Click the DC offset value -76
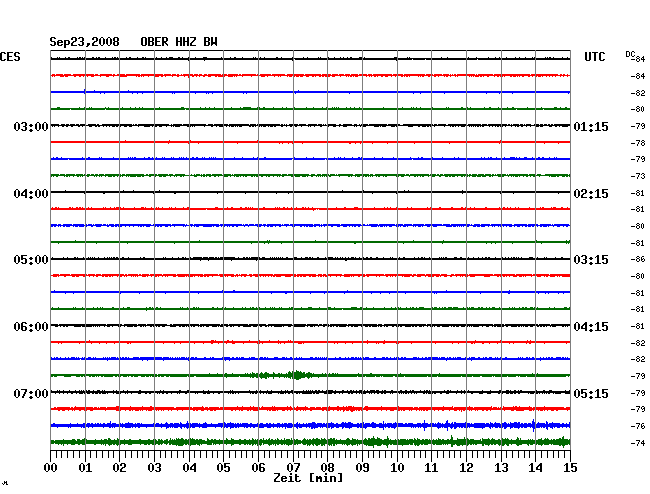This screenshot has height=494, width=650. click(x=638, y=426)
